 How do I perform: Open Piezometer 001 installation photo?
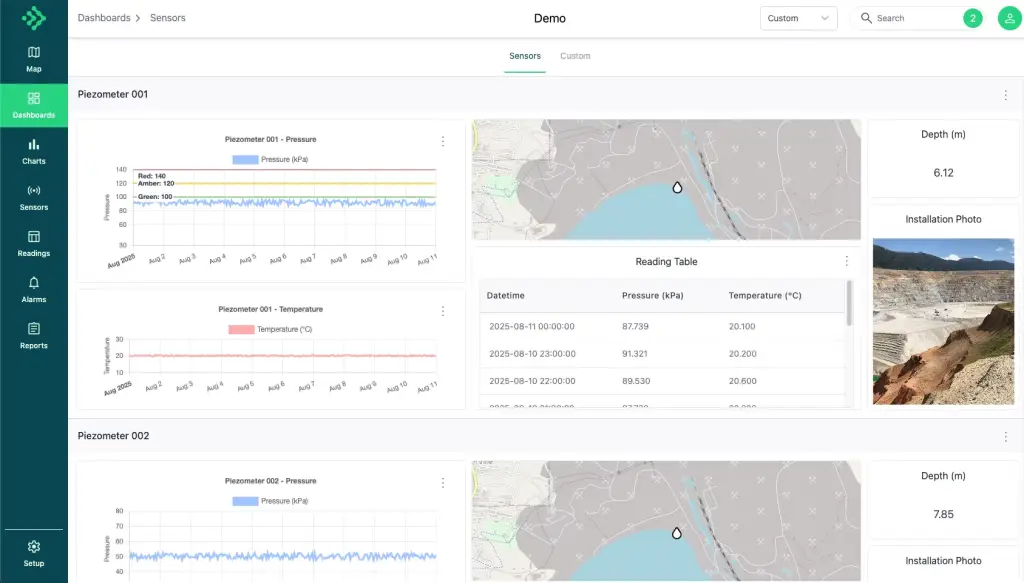point(943,321)
